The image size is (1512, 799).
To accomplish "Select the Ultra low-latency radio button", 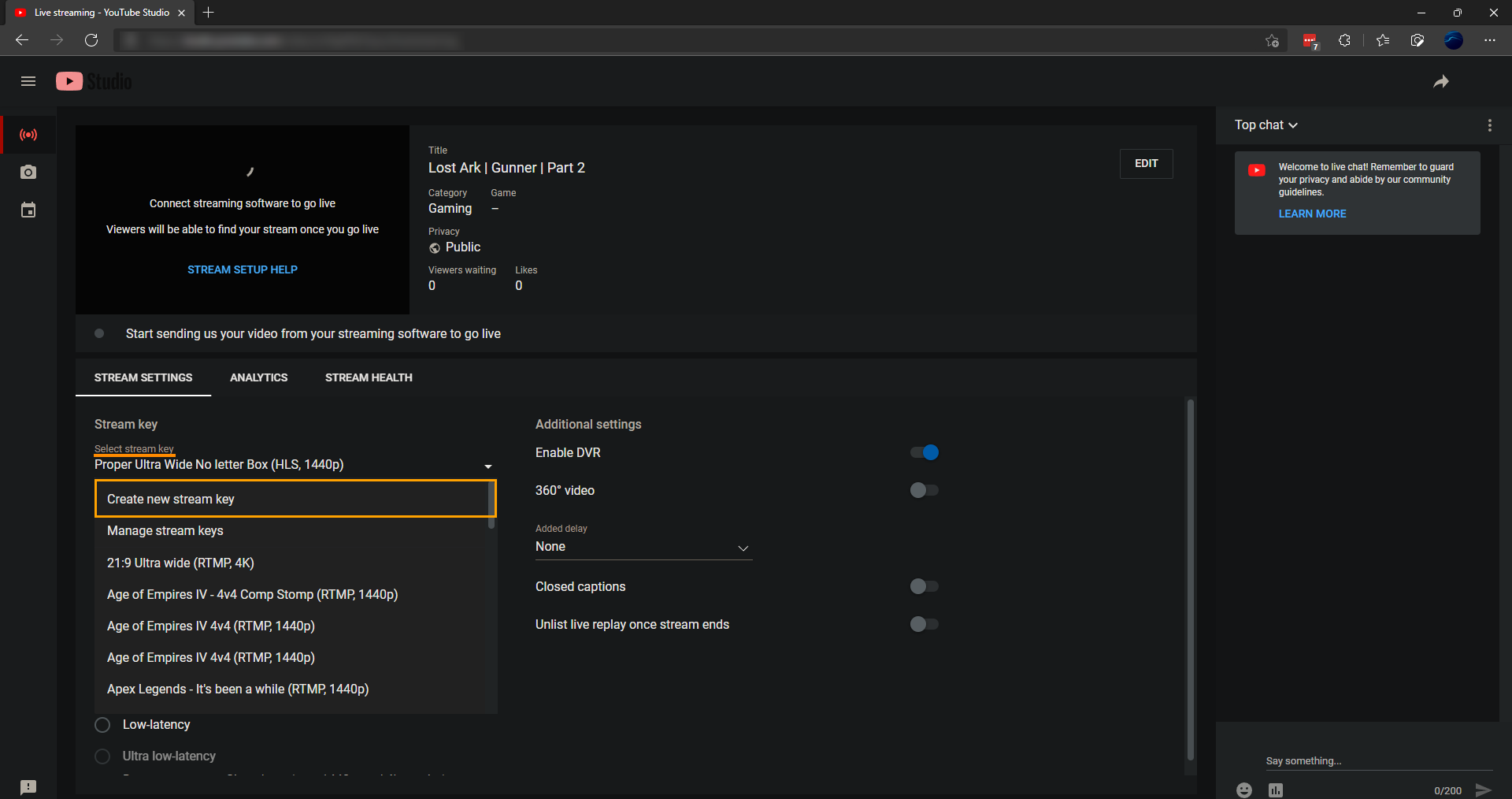I will click(102, 756).
